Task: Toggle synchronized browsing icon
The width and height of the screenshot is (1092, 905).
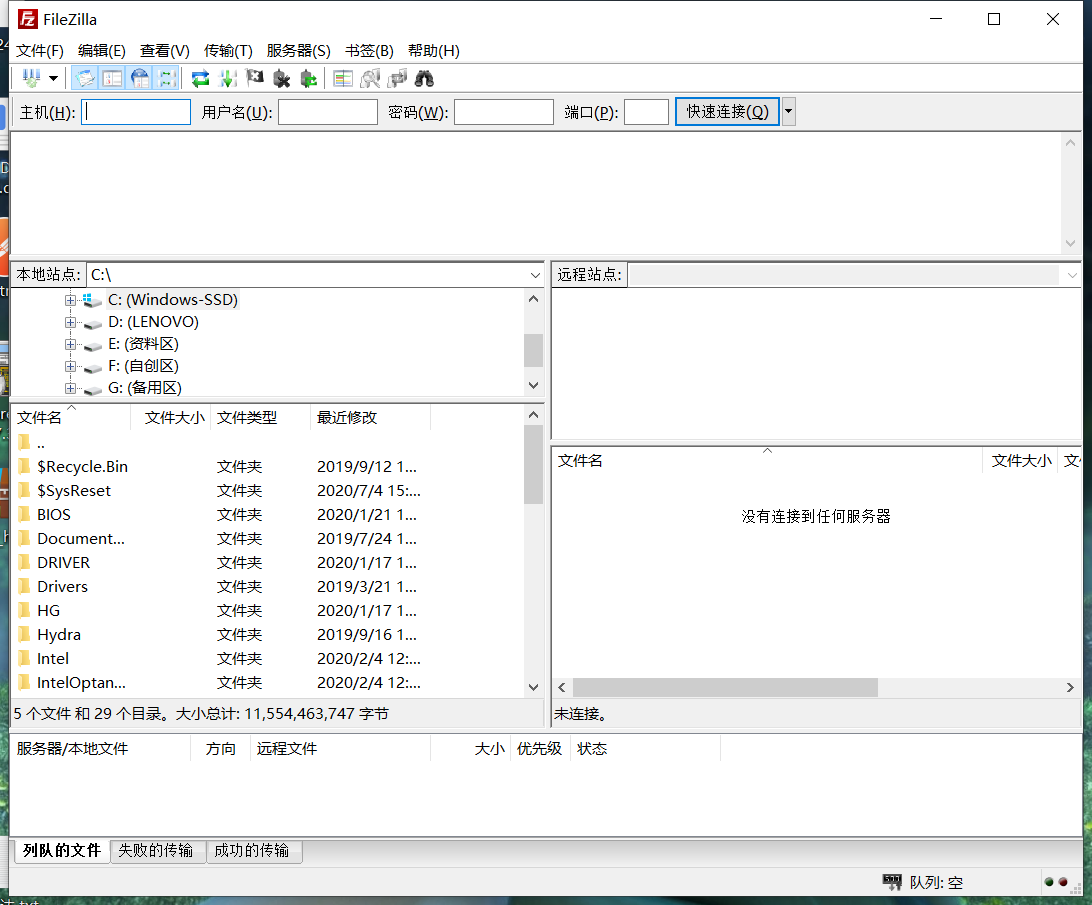Action: (x=397, y=78)
